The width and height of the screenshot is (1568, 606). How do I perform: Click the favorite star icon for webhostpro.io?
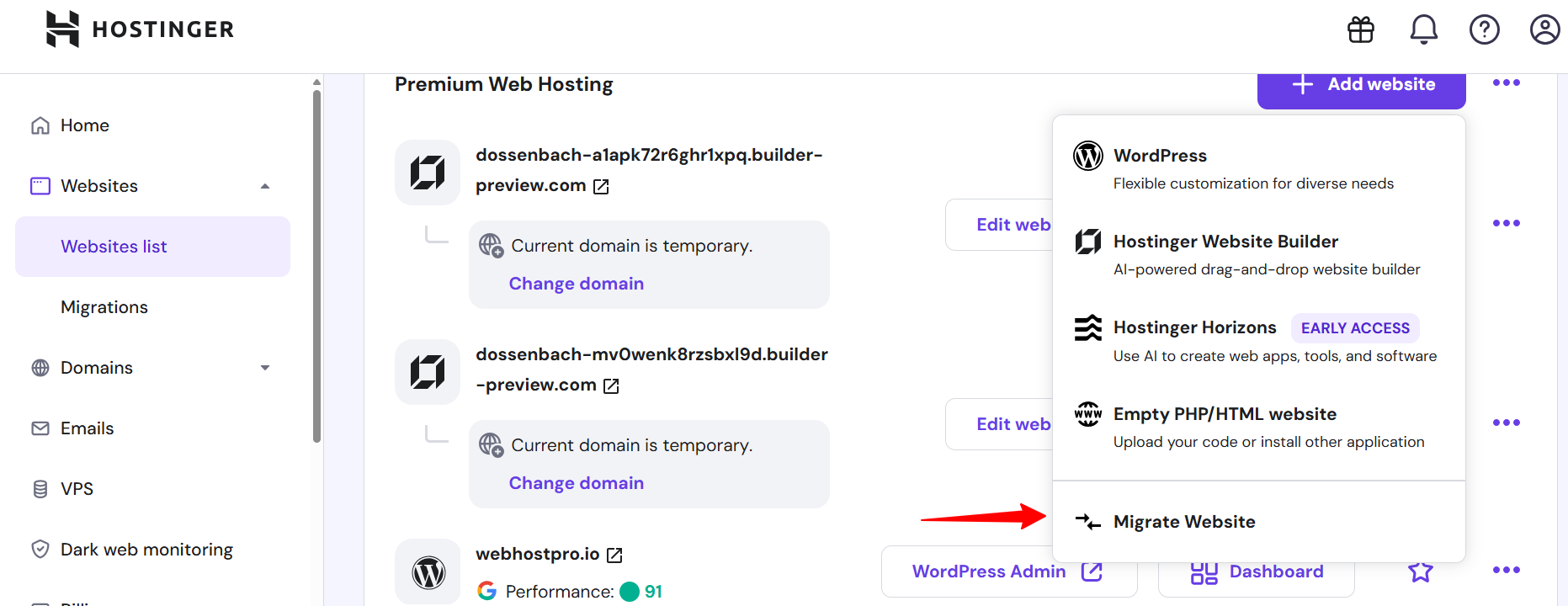click(1421, 571)
